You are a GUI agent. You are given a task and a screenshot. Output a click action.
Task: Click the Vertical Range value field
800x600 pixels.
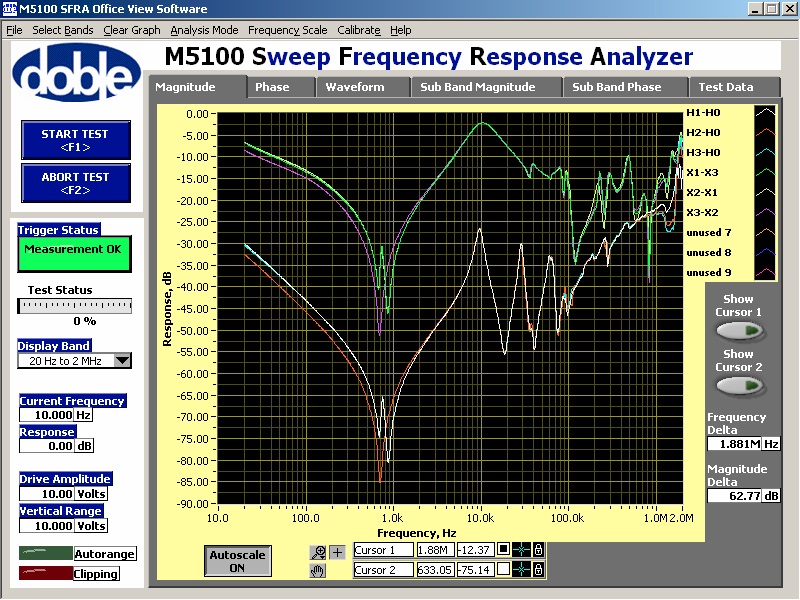coord(47,526)
